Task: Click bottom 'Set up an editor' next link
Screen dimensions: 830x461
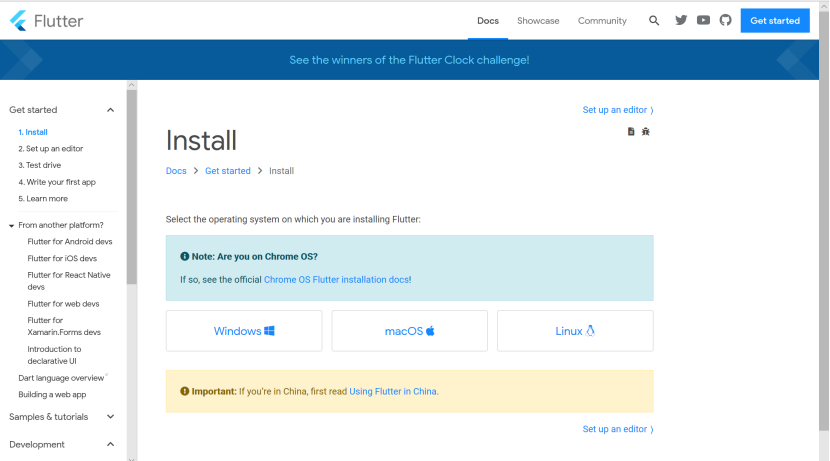Action: [x=618, y=429]
